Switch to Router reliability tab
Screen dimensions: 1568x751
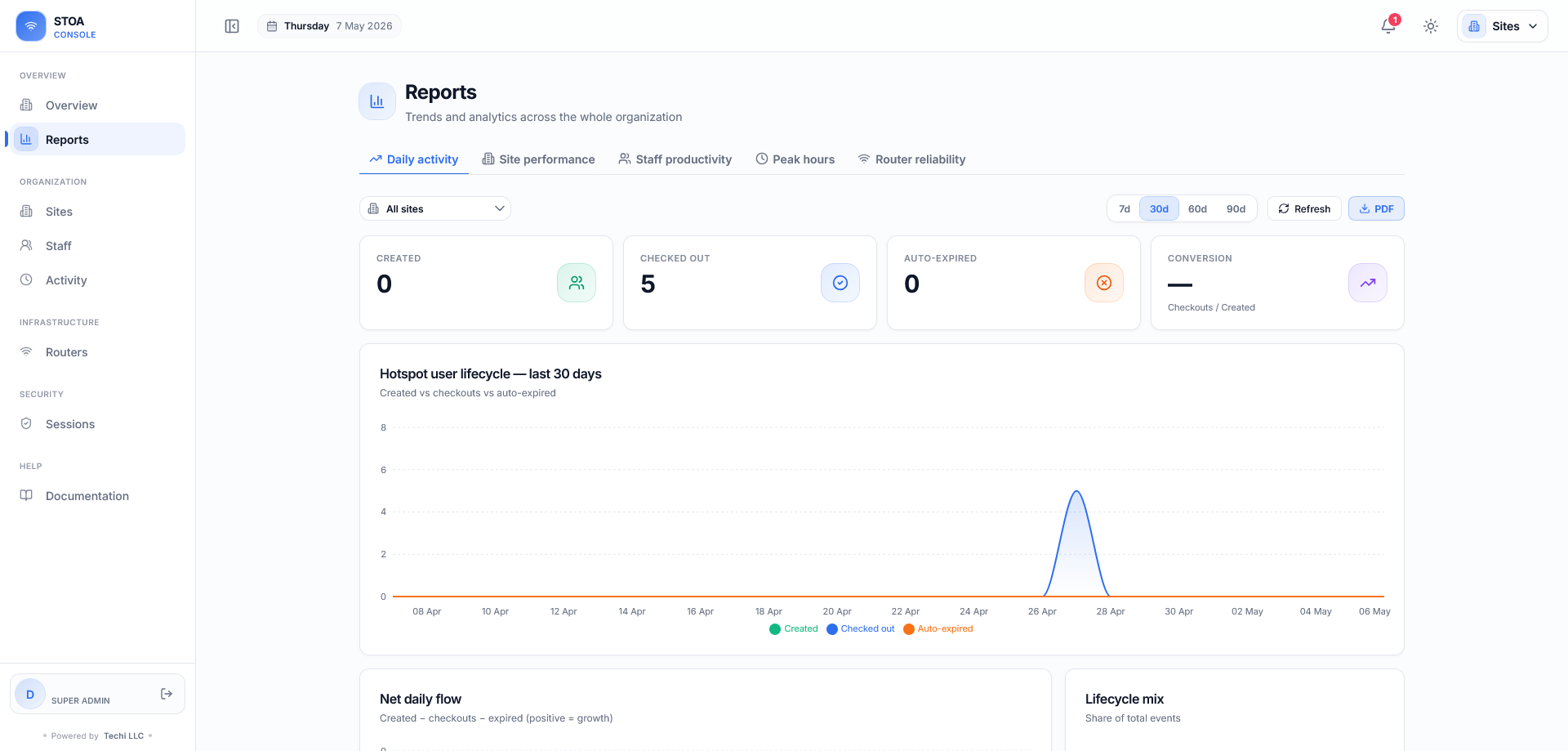tap(911, 159)
